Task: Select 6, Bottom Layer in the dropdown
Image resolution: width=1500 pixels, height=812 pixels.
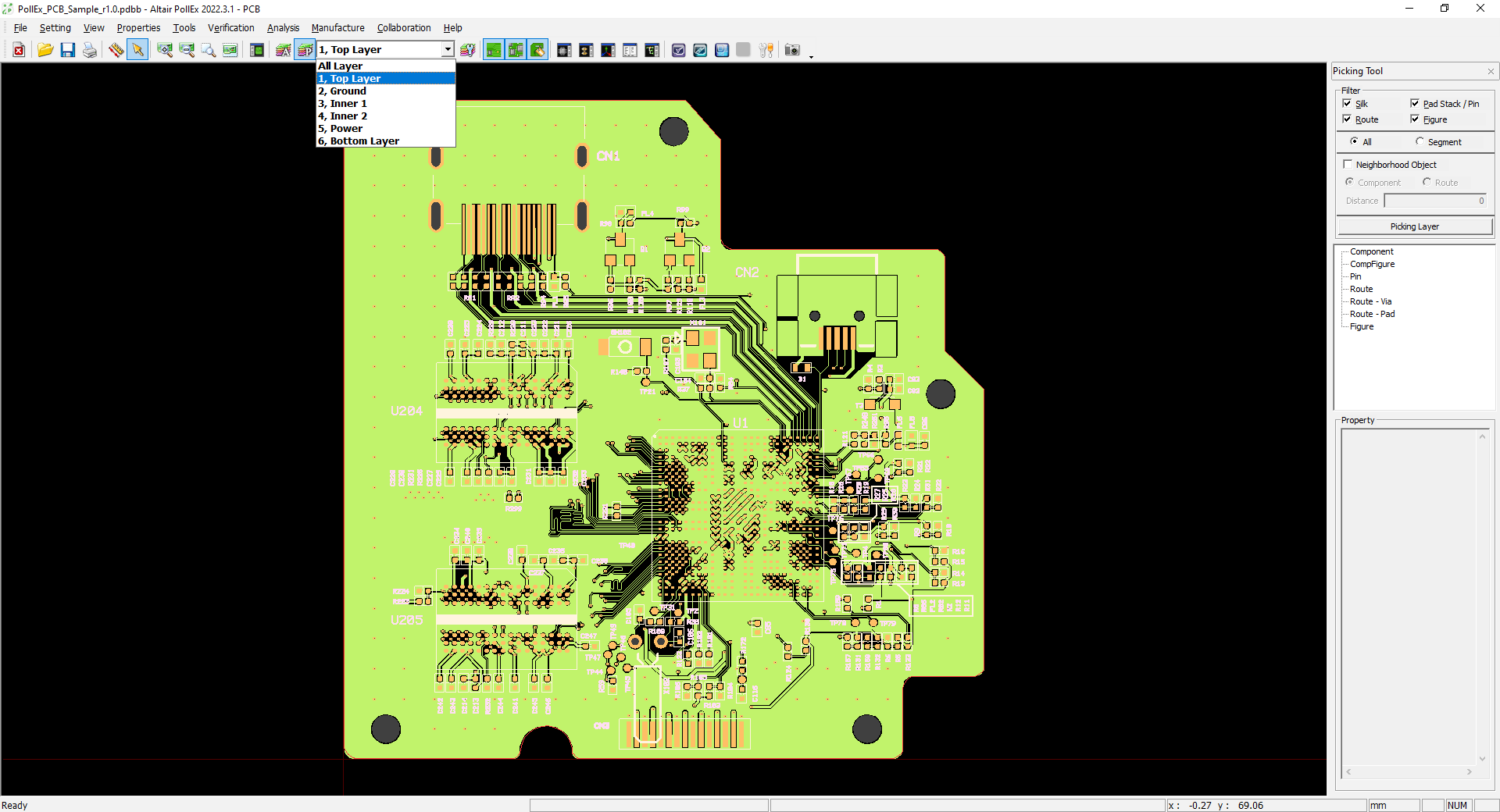Action: coord(358,141)
